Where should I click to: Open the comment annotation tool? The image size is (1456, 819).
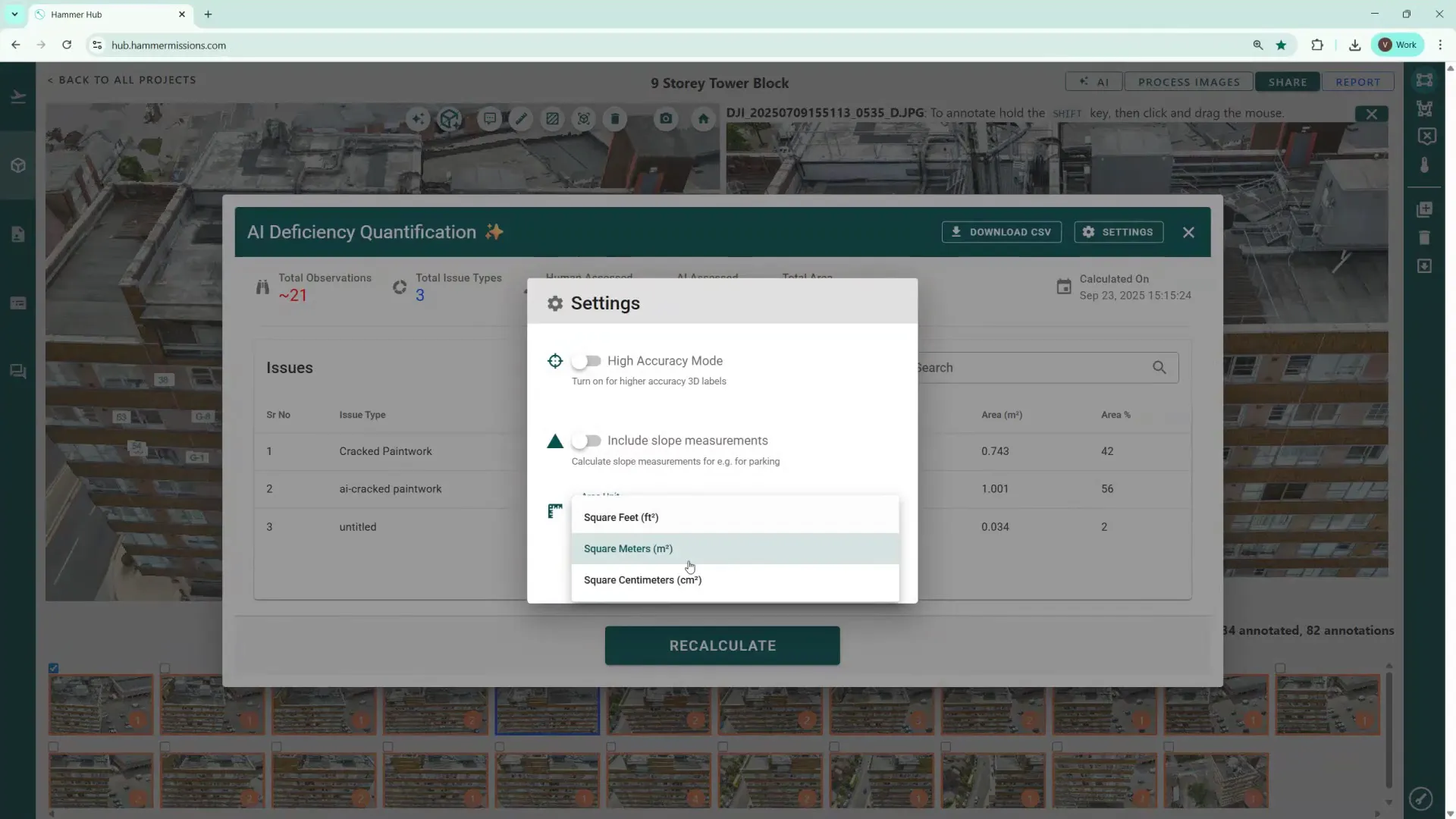(x=490, y=118)
